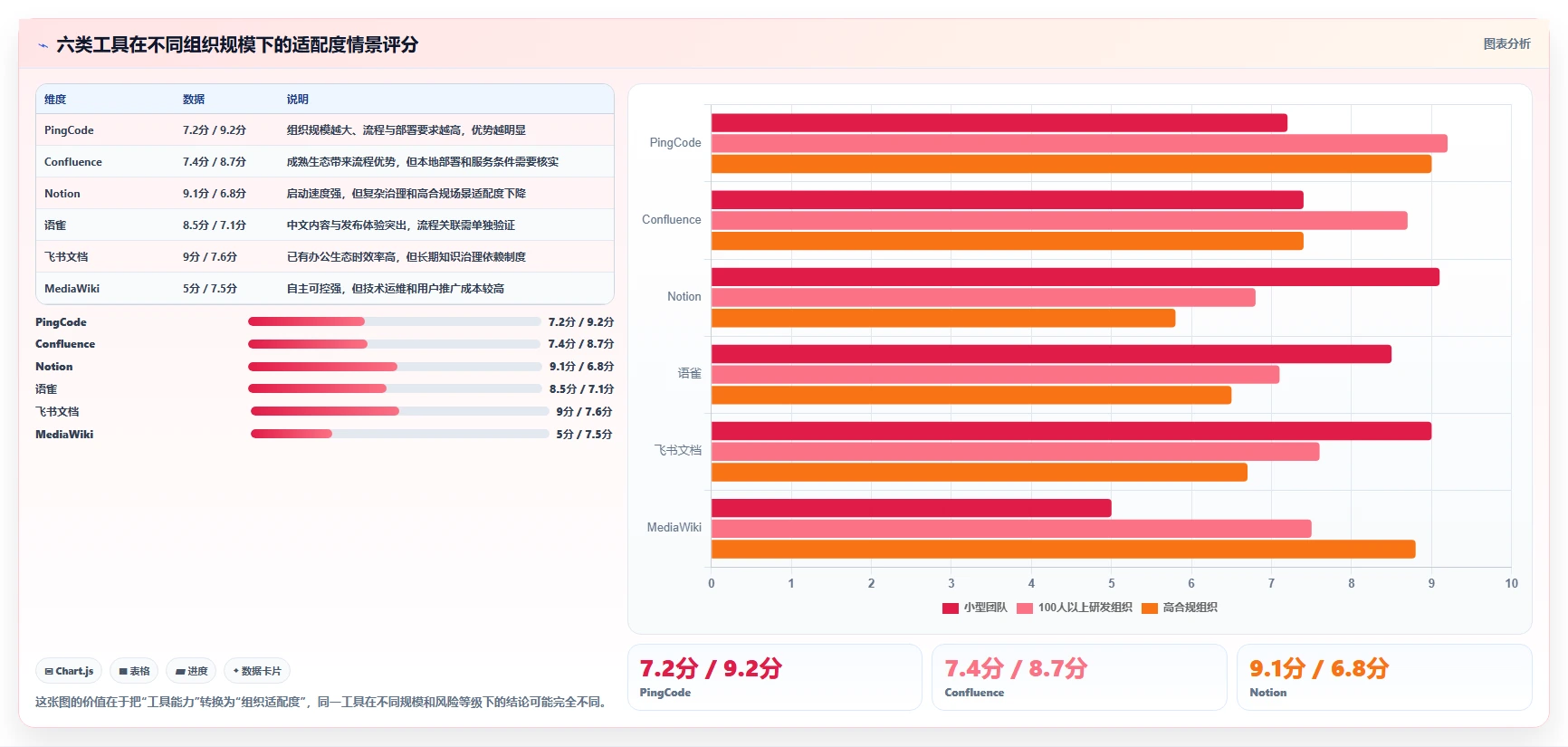
Task: Click MediaWiki's crimson 小型团队 bar
Action: coord(912,508)
